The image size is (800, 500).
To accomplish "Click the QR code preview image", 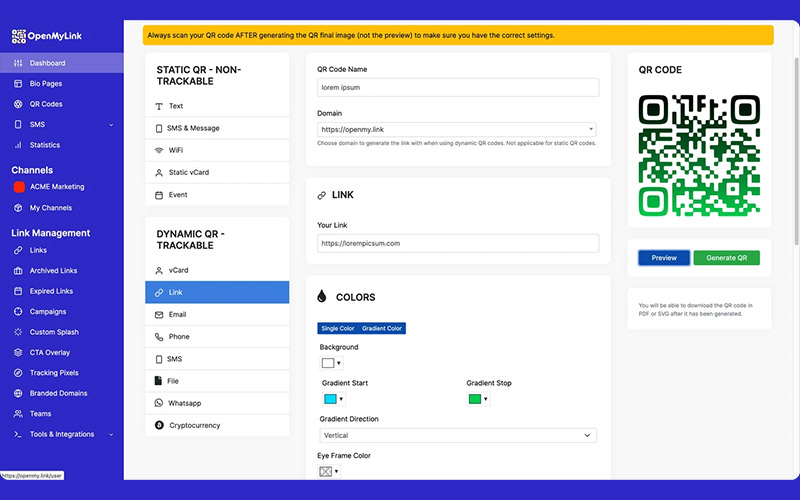I will [x=699, y=155].
